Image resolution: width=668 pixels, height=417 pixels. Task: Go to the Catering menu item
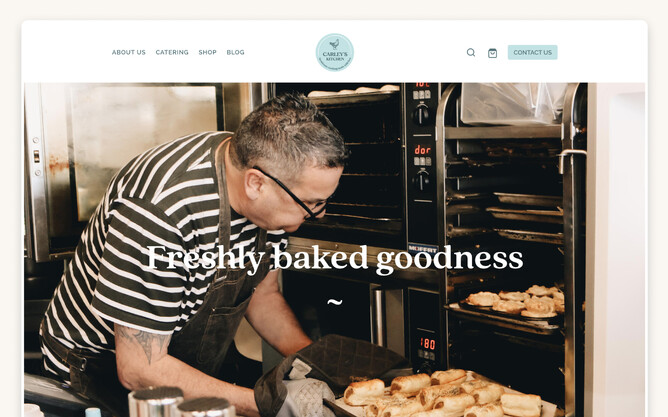click(172, 52)
